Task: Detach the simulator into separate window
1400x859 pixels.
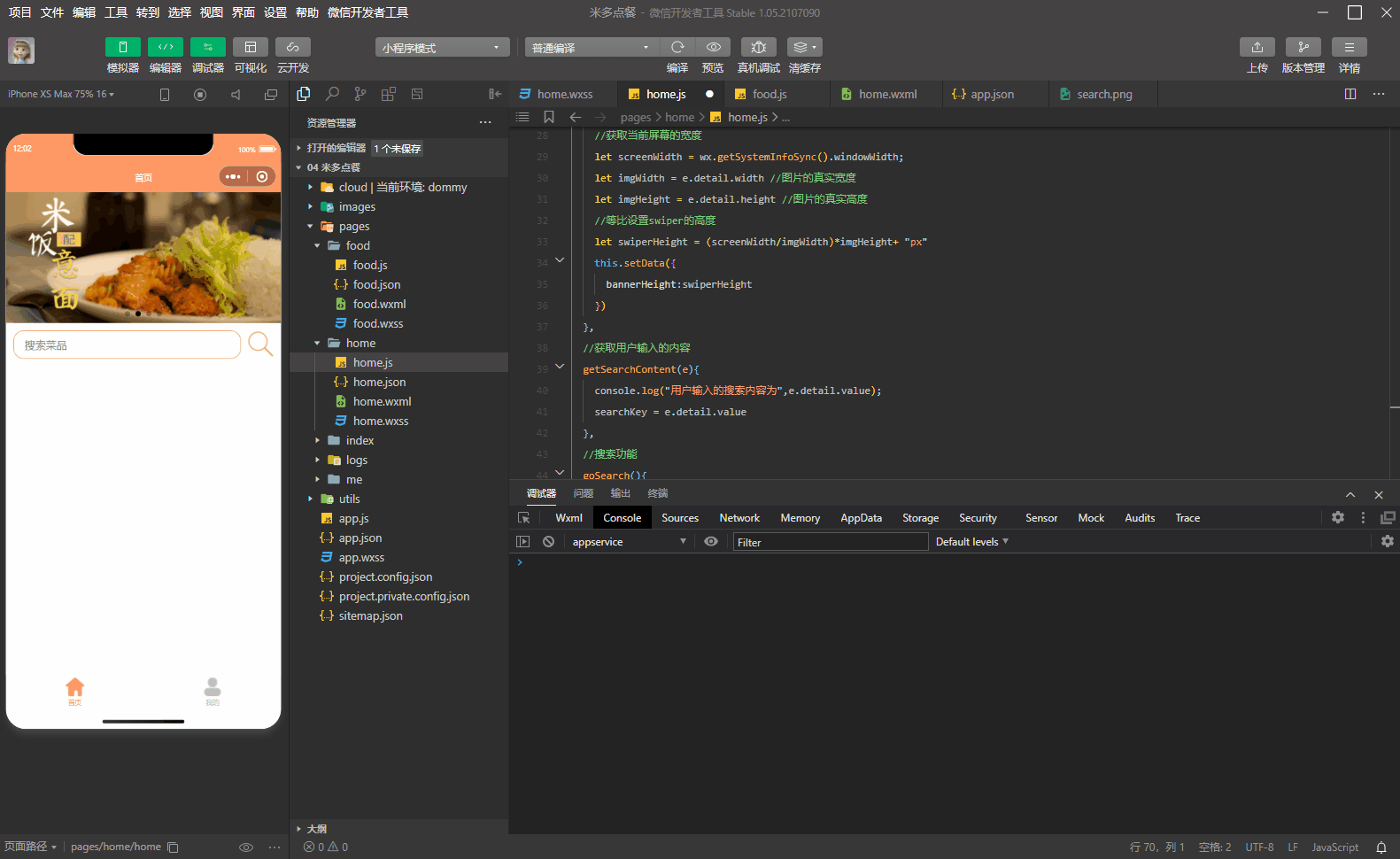Action: tap(271, 95)
